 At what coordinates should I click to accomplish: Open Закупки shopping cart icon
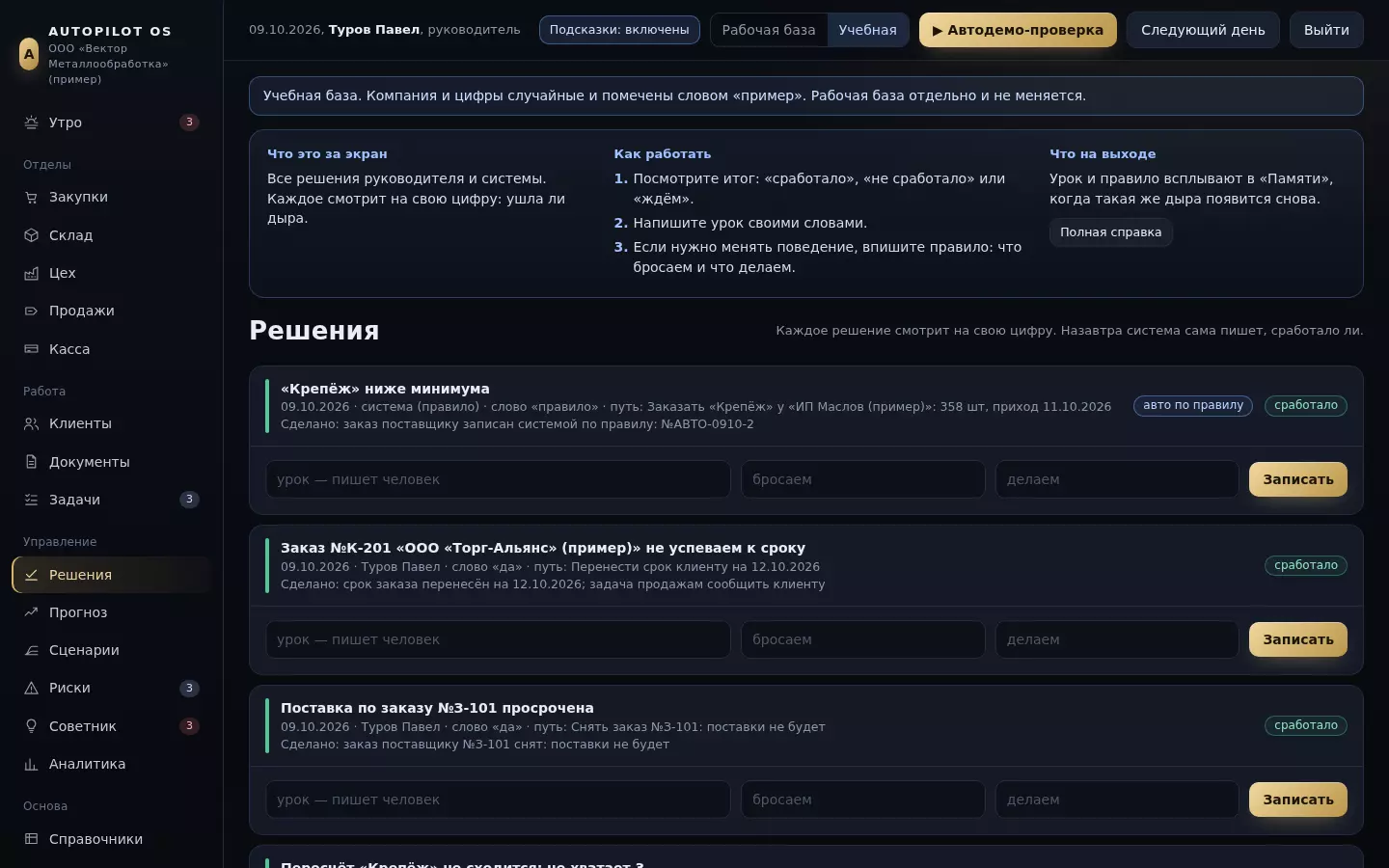click(31, 197)
